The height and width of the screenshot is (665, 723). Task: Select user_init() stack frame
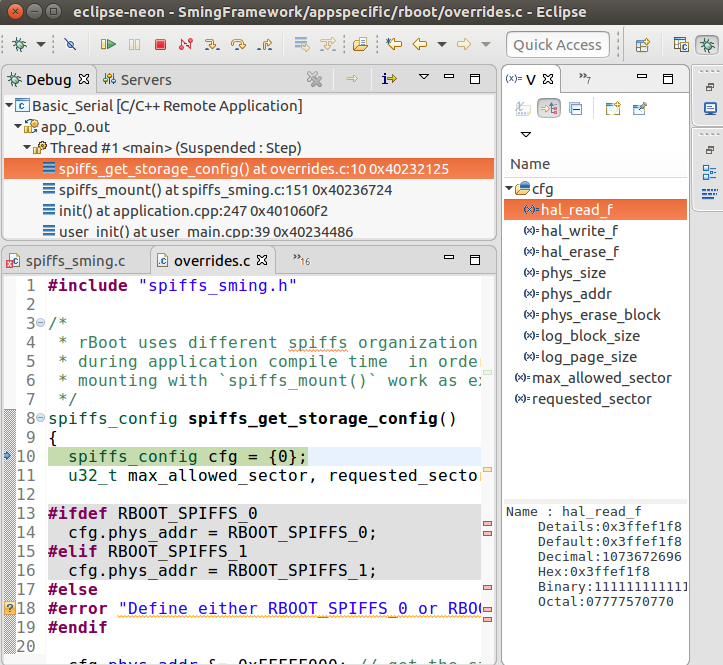tap(206, 231)
